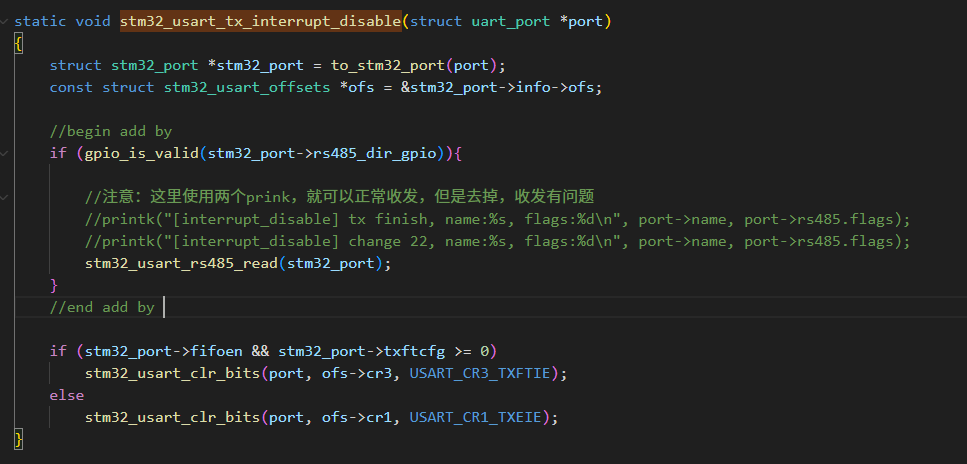The width and height of the screenshot is (967, 464).
Task: Collapse the gpio_is_valid if-block fold arrow
Action: (4, 154)
